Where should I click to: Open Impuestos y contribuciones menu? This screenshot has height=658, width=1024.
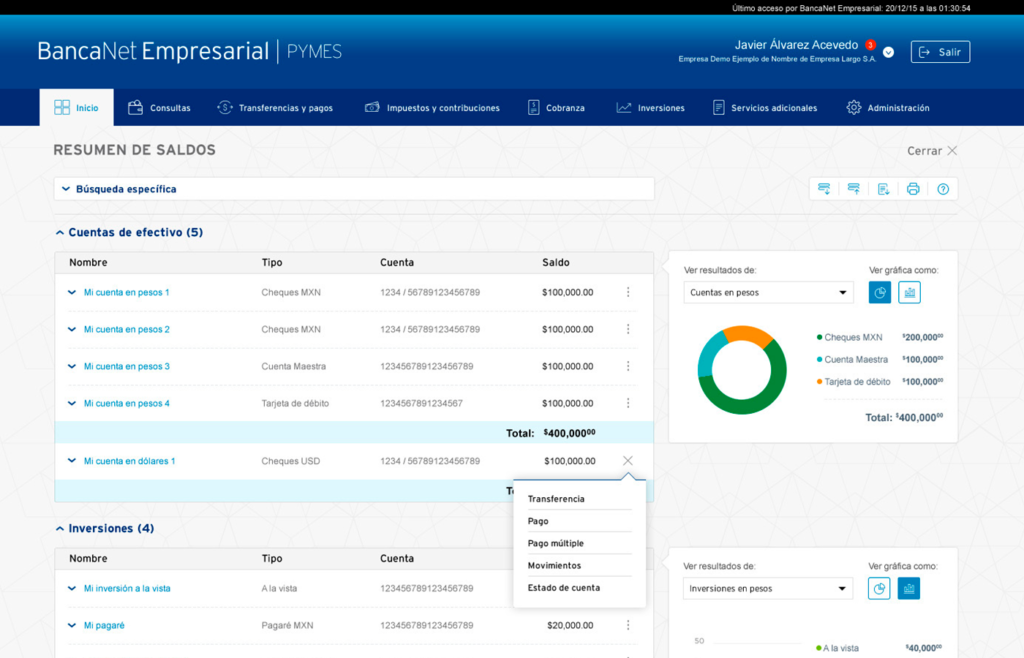(432, 108)
